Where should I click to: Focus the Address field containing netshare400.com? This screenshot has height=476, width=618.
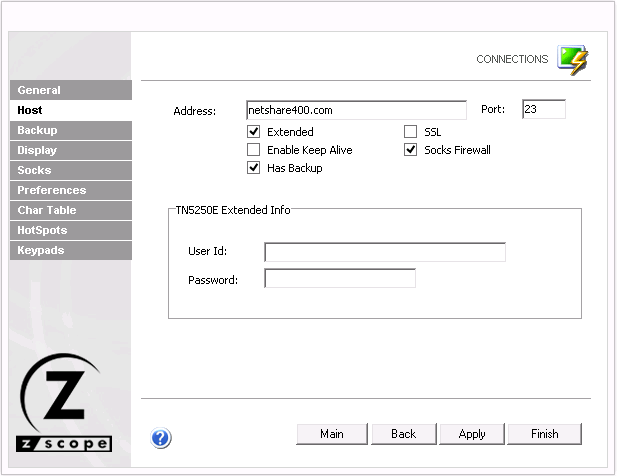click(x=356, y=110)
